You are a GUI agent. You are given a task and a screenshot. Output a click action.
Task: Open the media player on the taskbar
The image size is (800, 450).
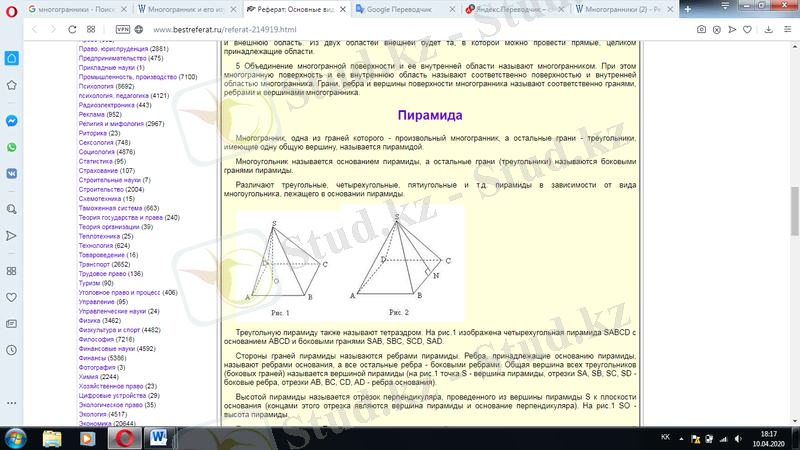pos(87,438)
